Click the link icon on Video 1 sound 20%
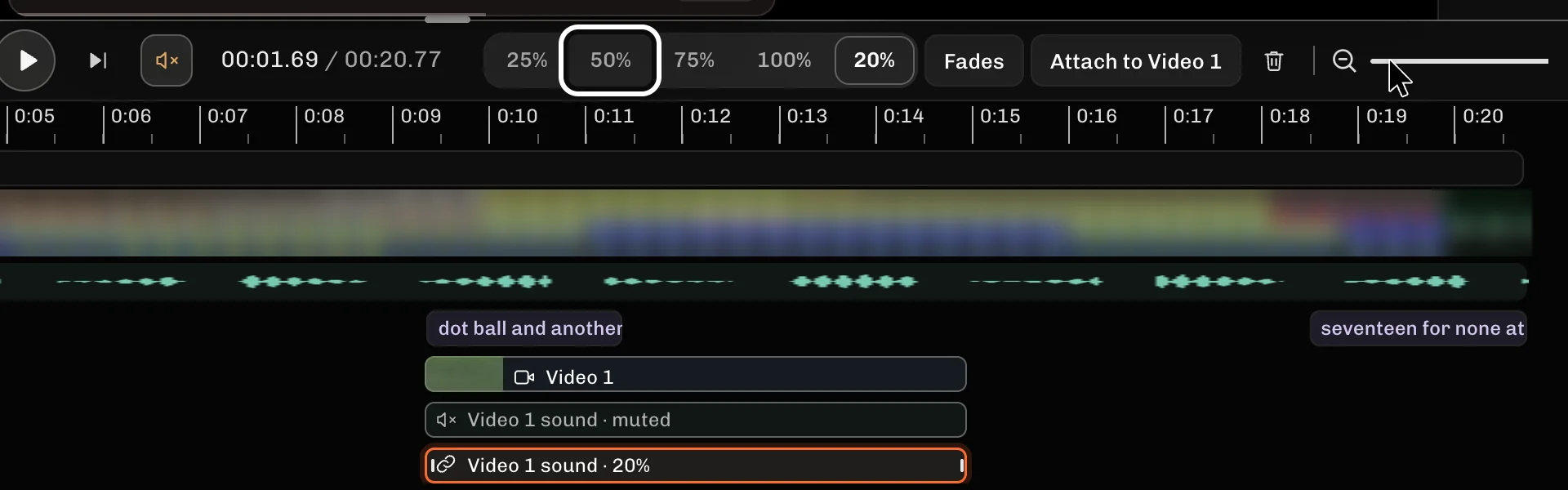This screenshot has height=490, width=1568. point(445,465)
